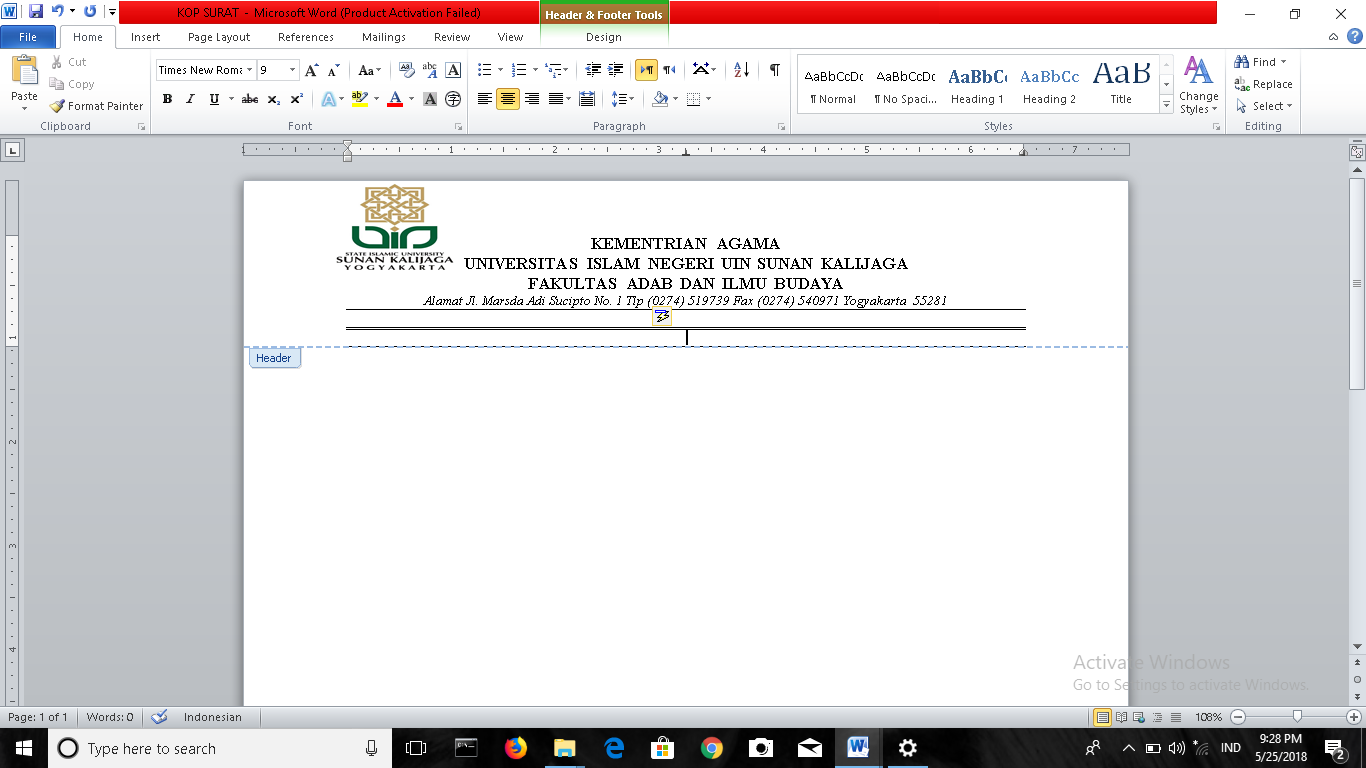Screen dimensions: 1366x768
Task: Apply bold formatting
Action: pyautogui.click(x=167, y=99)
